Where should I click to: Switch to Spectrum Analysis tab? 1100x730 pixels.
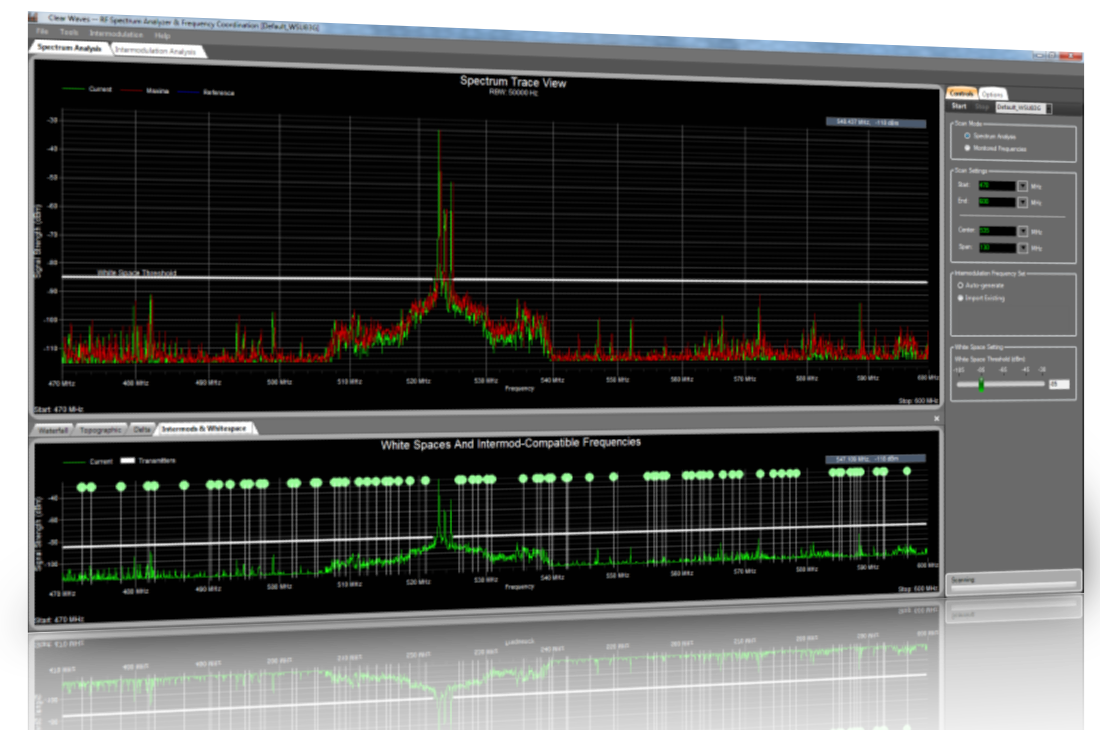pyautogui.click(x=69, y=48)
